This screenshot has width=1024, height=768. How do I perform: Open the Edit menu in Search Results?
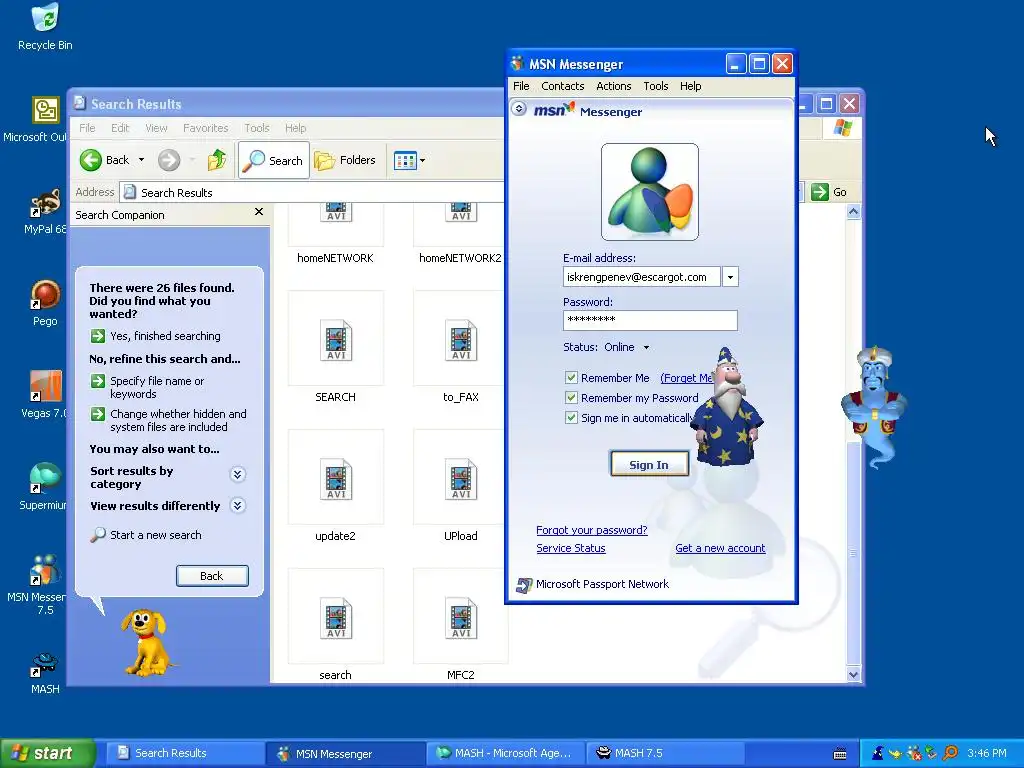[120, 128]
